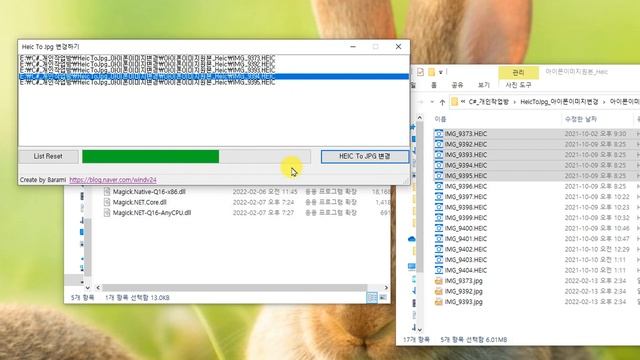Viewport: 640px width, 360px height.
Task: Click the IMG_9393.HEIC file icon
Action: point(438,155)
